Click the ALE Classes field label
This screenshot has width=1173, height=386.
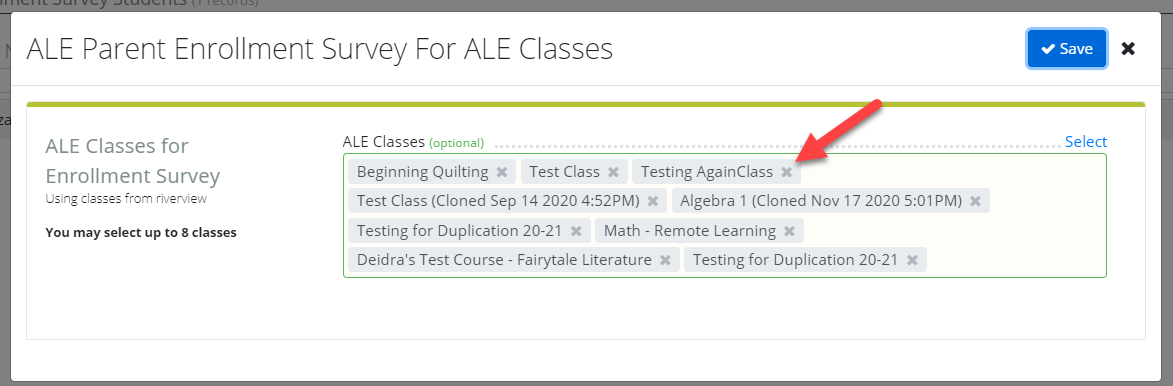tap(384, 141)
